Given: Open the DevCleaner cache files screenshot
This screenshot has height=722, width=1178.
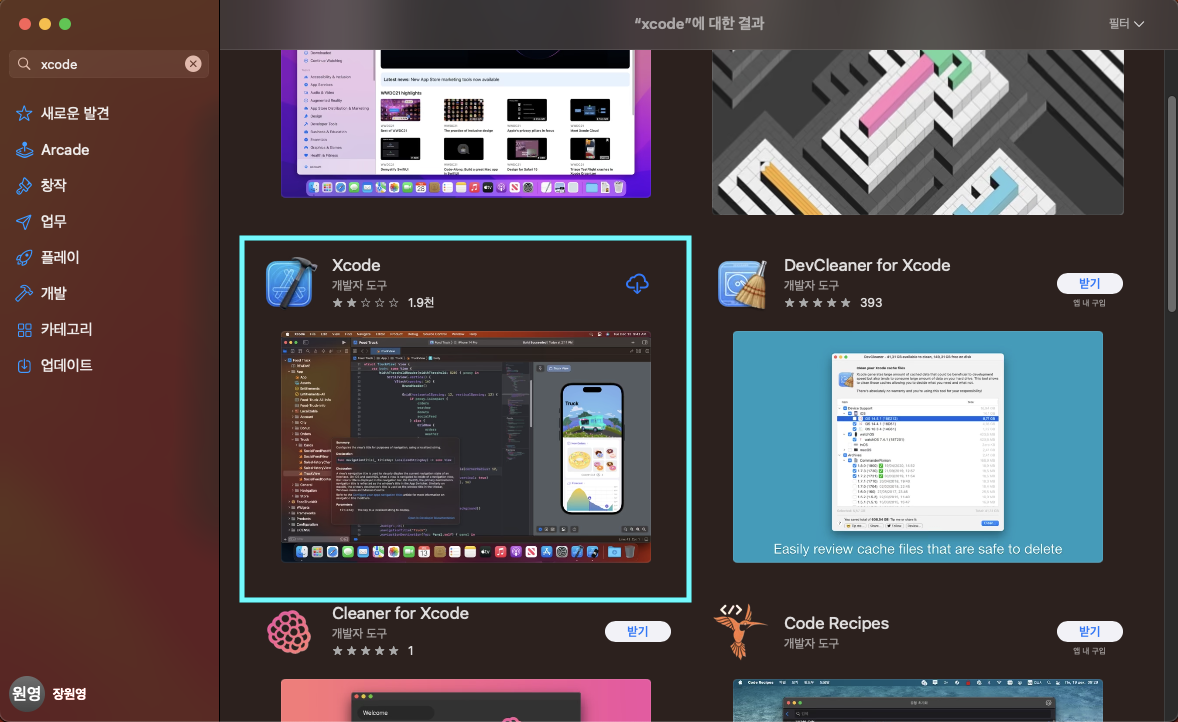Looking at the screenshot, I should [x=917, y=446].
